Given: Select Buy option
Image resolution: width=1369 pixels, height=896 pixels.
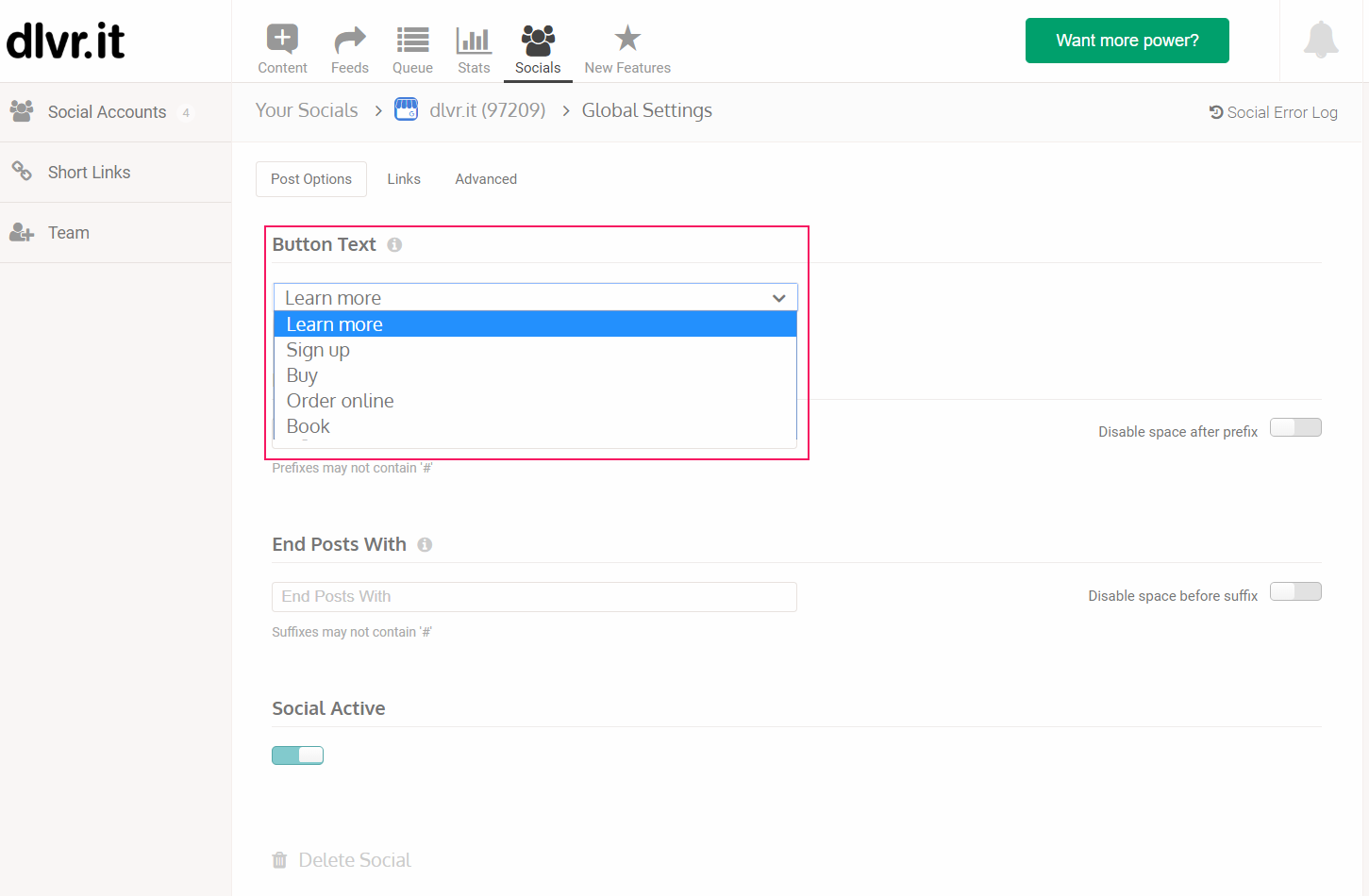Looking at the screenshot, I should 535,375.
